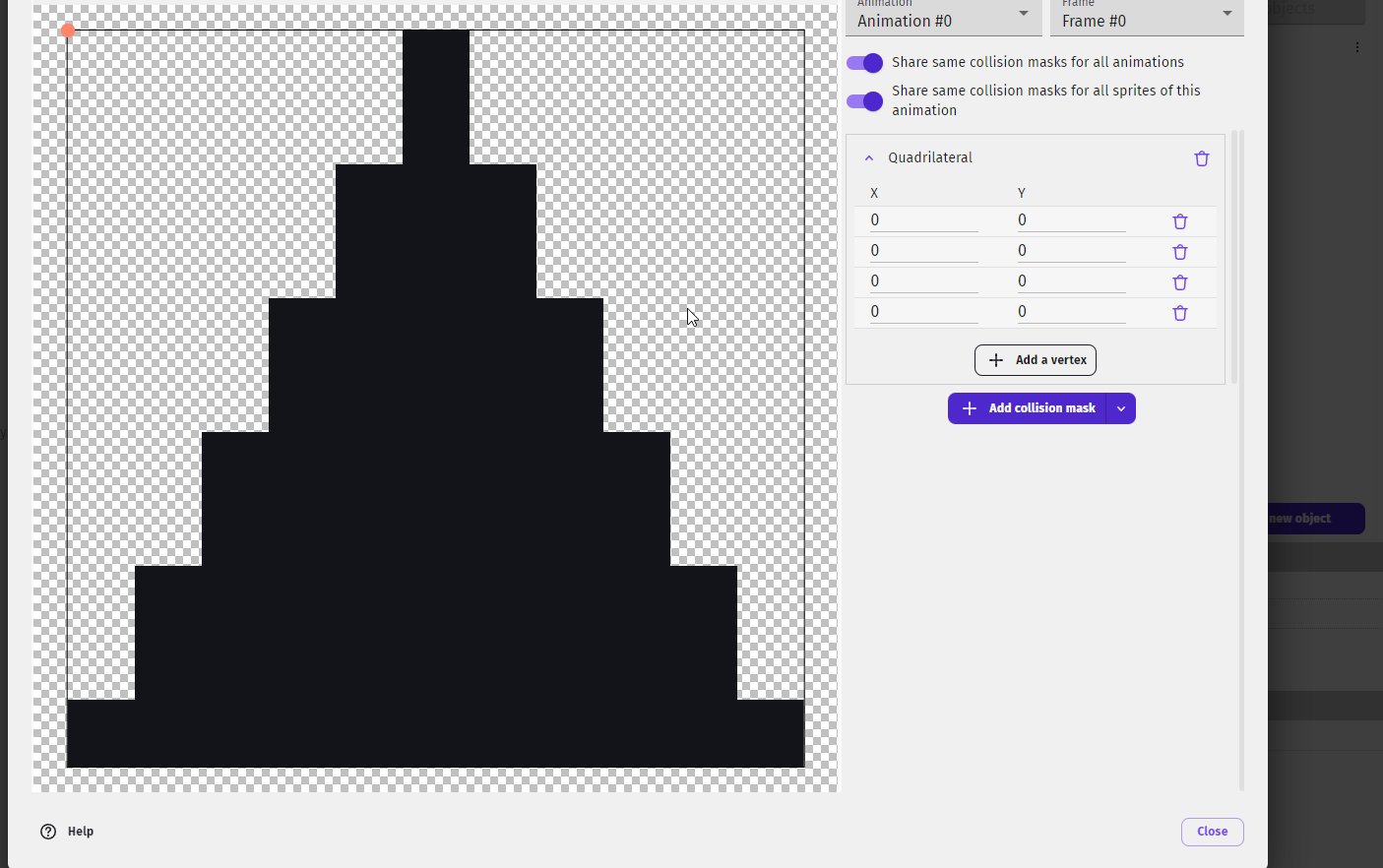Remove the second vertex using its trash icon
The width and height of the screenshot is (1383, 868).
1179,252
